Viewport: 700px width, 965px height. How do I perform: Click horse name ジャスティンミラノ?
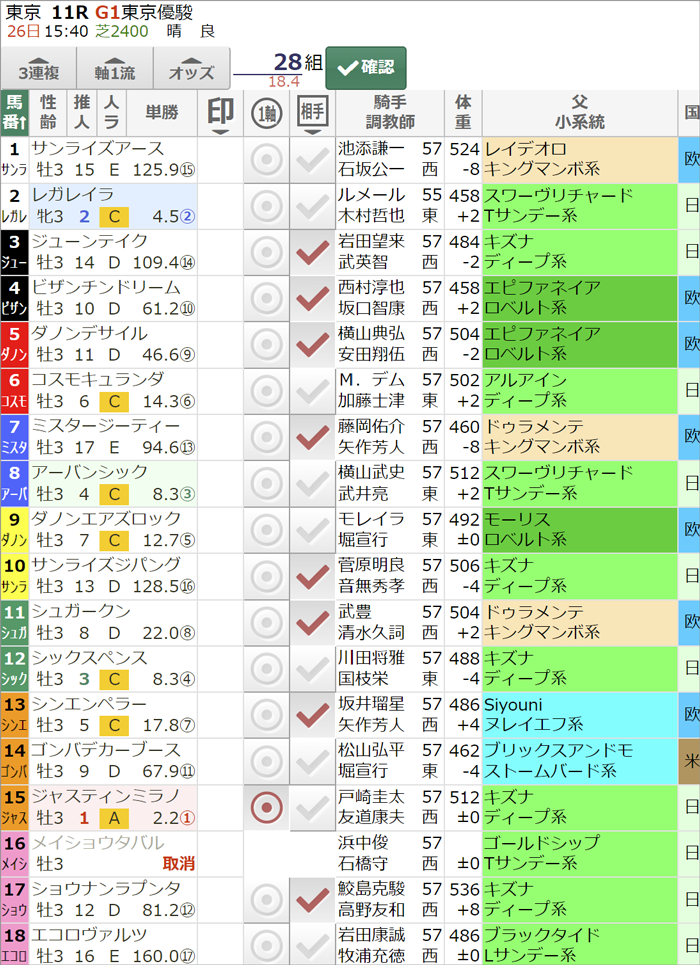click(106, 796)
